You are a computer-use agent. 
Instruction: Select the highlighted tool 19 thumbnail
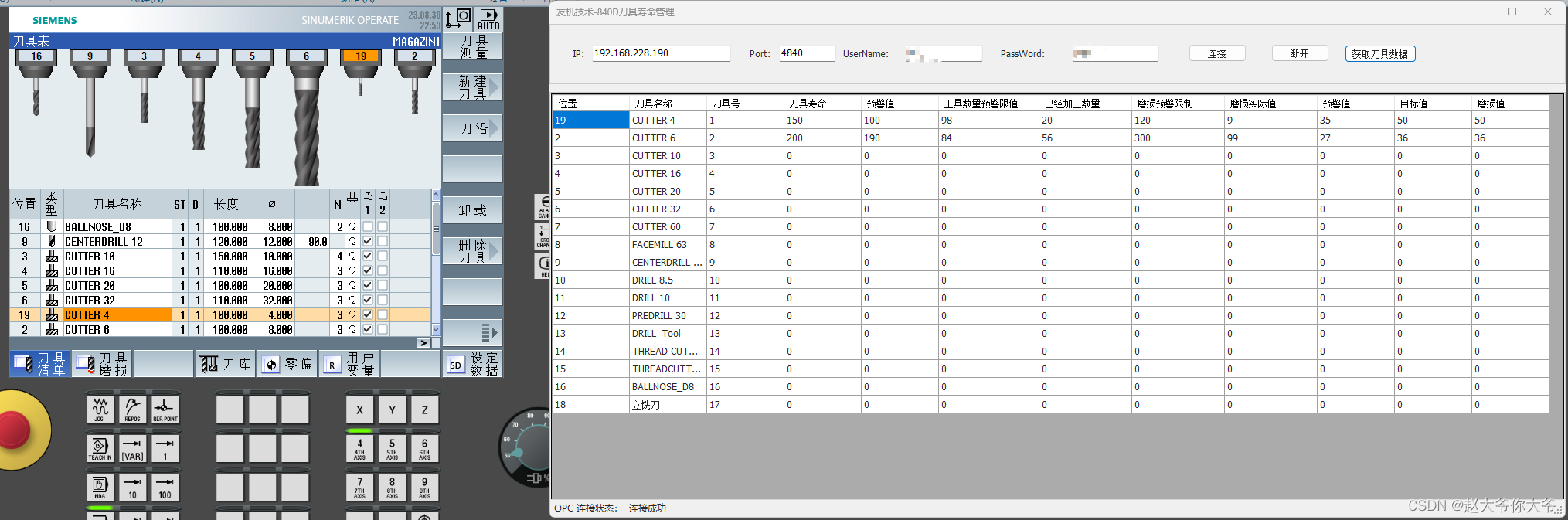361,73
